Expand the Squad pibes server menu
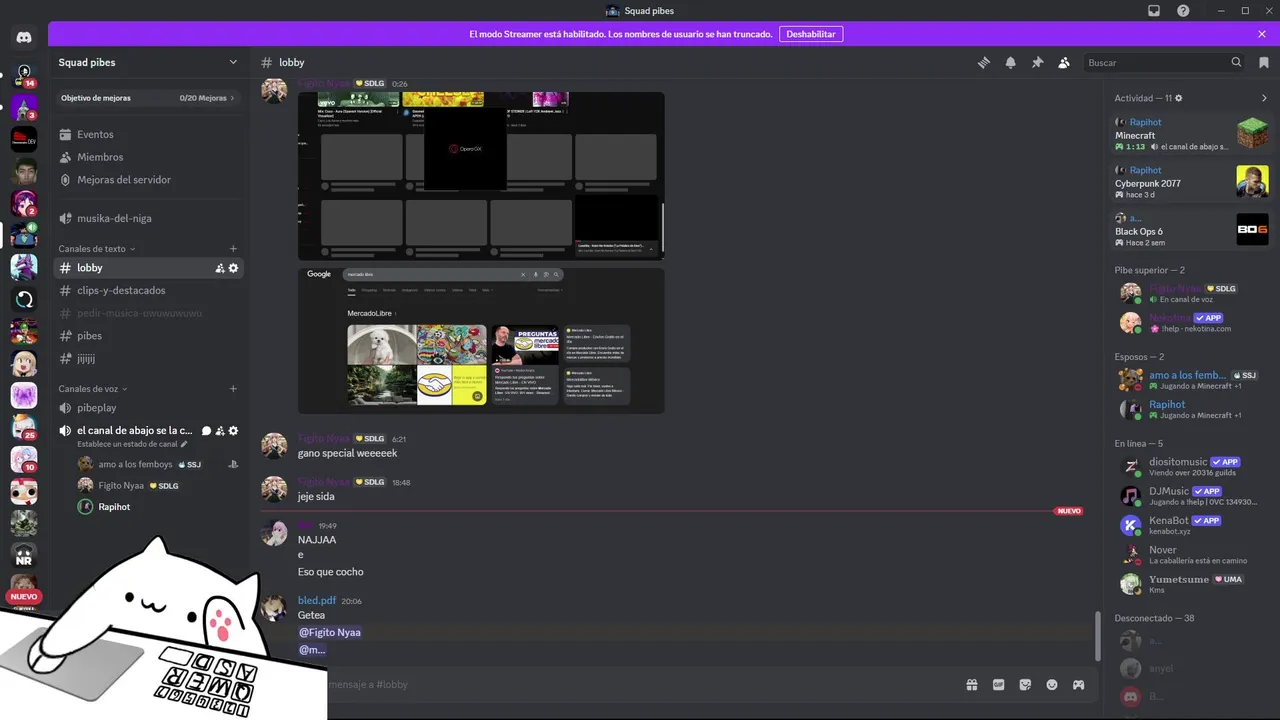The height and width of the screenshot is (720, 1280). click(148, 62)
